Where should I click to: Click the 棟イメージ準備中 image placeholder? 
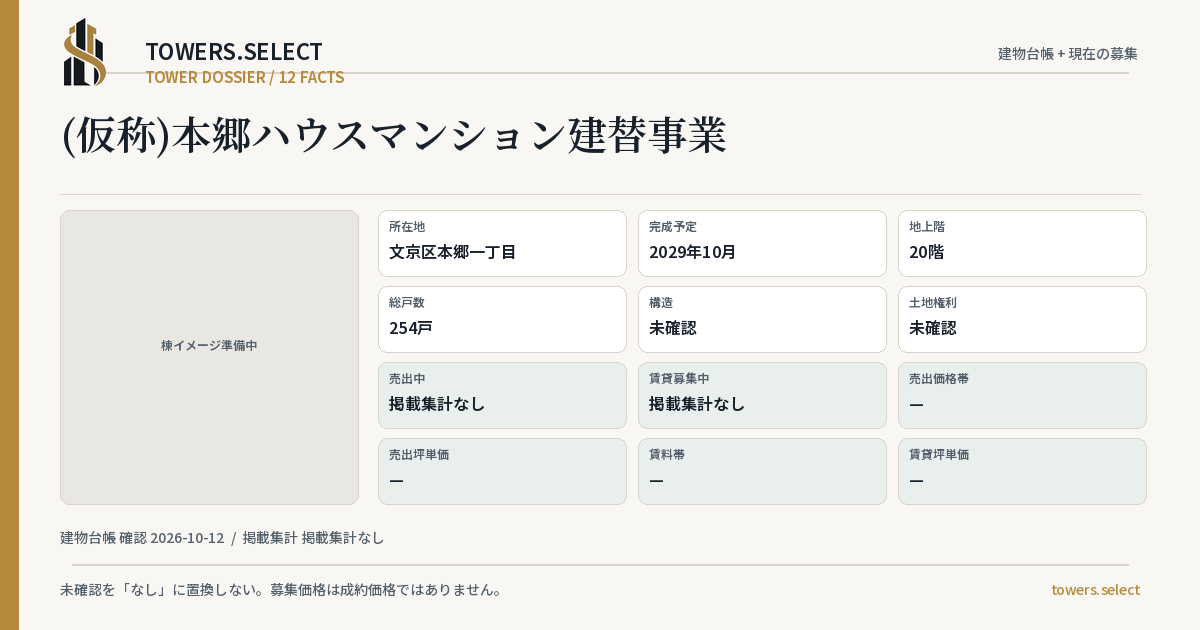point(209,357)
